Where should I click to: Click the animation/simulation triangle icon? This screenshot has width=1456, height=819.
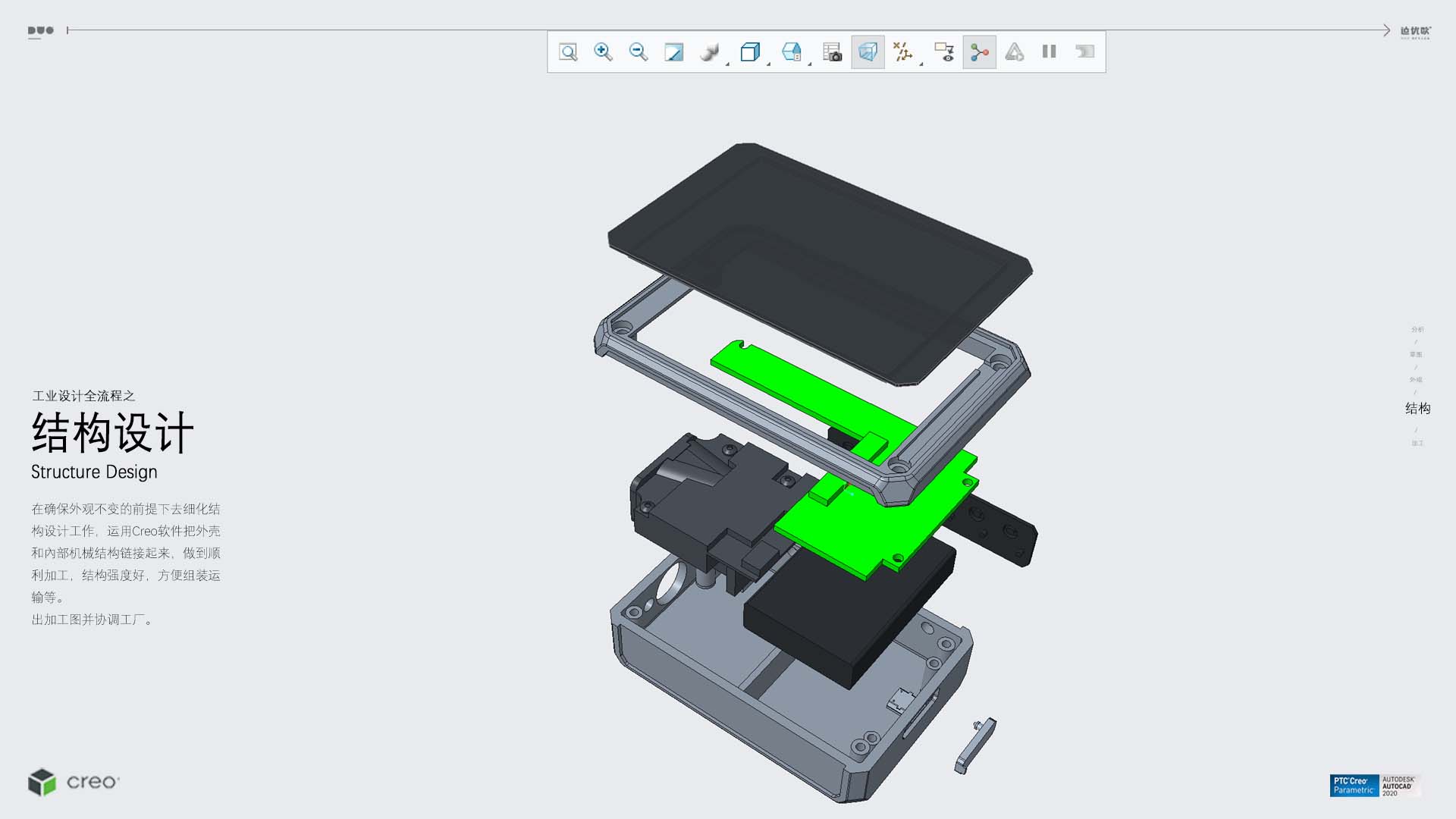pyautogui.click(x=1015, y=52)
